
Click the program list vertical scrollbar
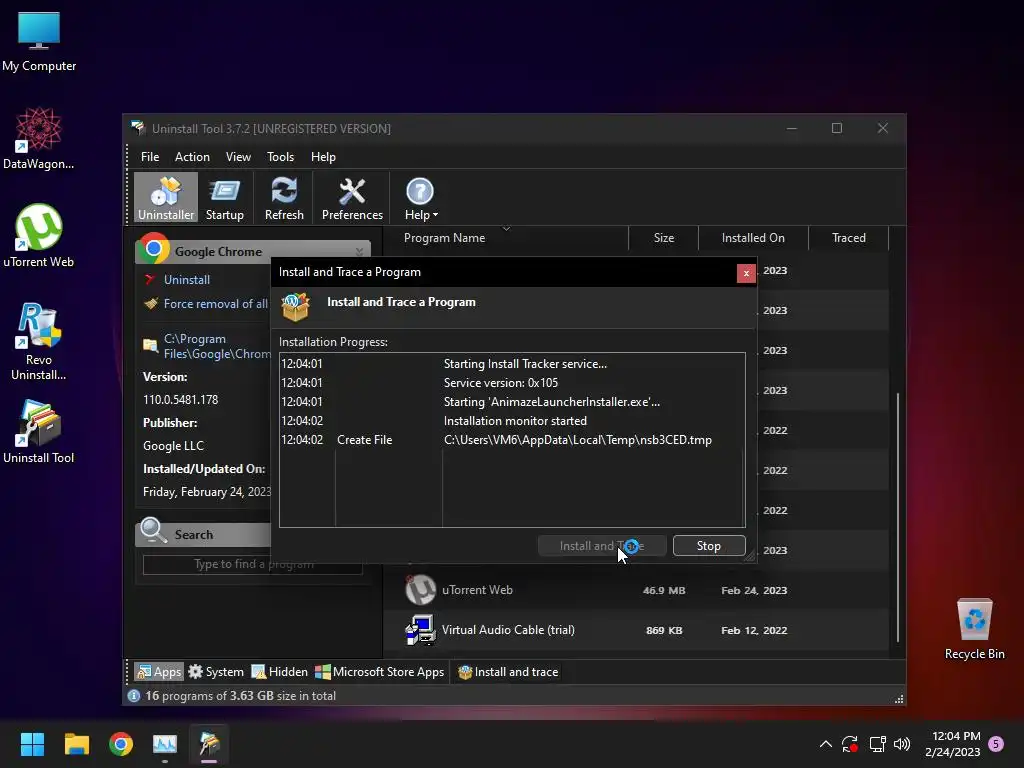tap(898, 517)
